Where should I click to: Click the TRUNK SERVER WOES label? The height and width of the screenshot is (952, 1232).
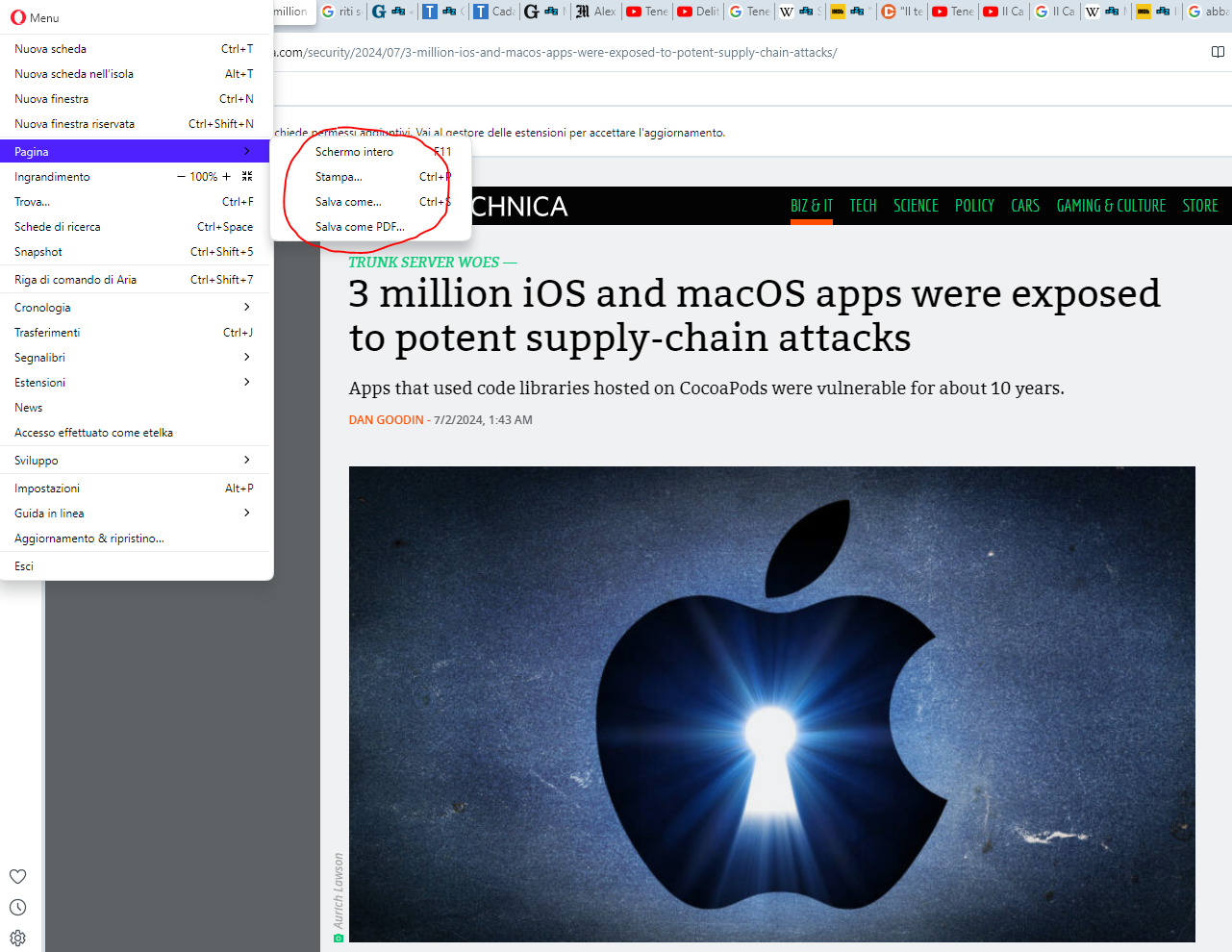[424, 262]
